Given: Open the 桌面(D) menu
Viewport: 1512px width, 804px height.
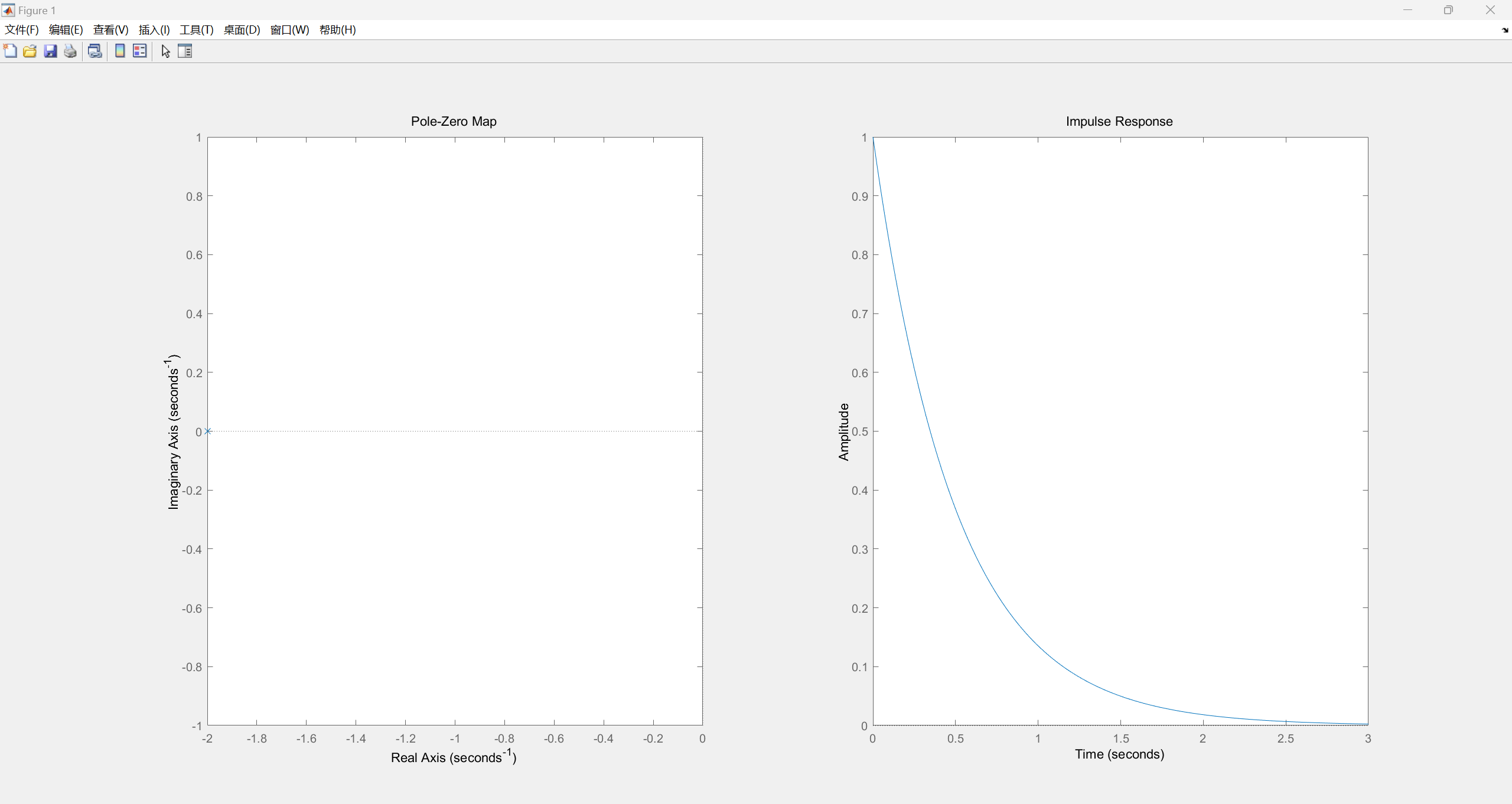Looking at the screenshot, I should point(242,30).
